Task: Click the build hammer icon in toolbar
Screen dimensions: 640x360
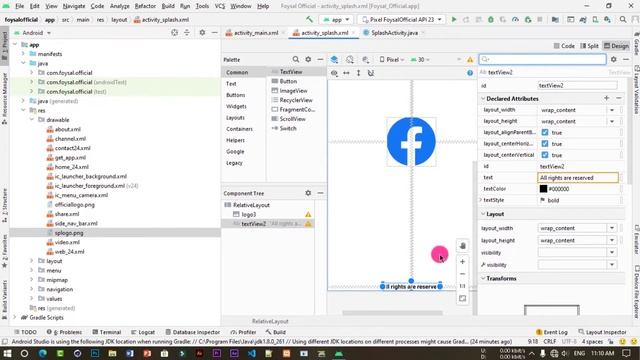Action: (x=309, y=20)
